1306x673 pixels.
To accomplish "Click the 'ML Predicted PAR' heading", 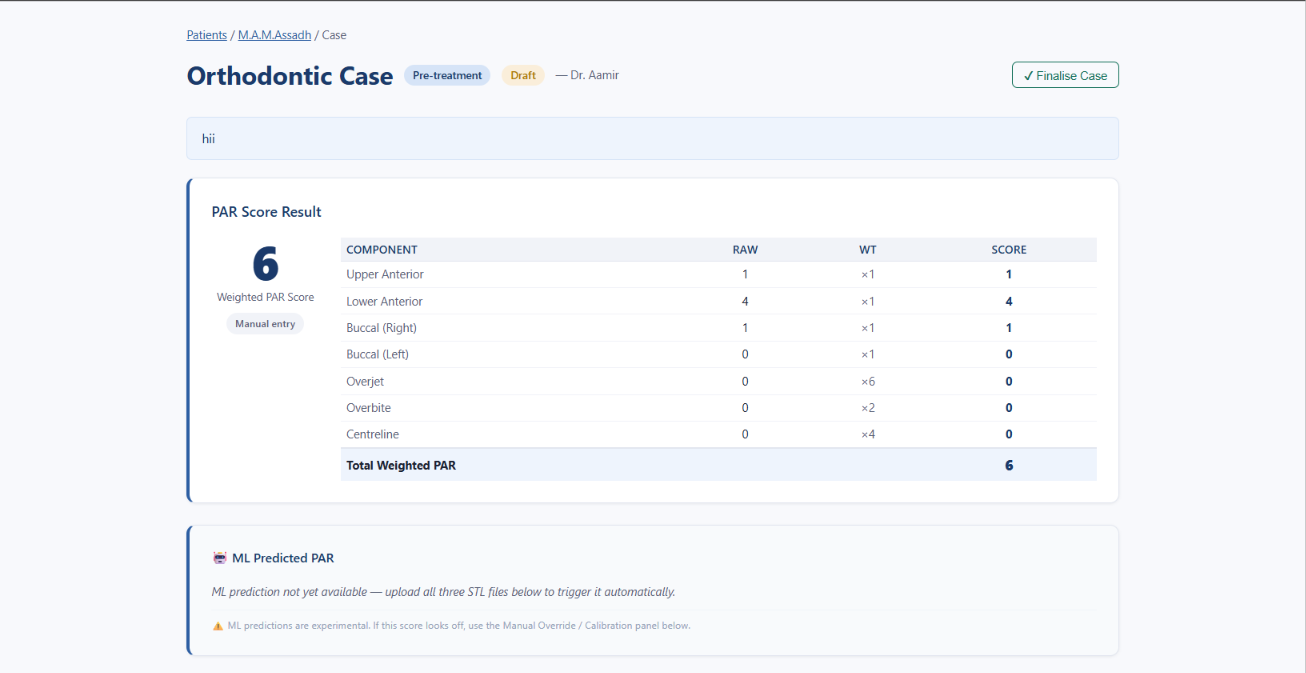I will [283, 558].
